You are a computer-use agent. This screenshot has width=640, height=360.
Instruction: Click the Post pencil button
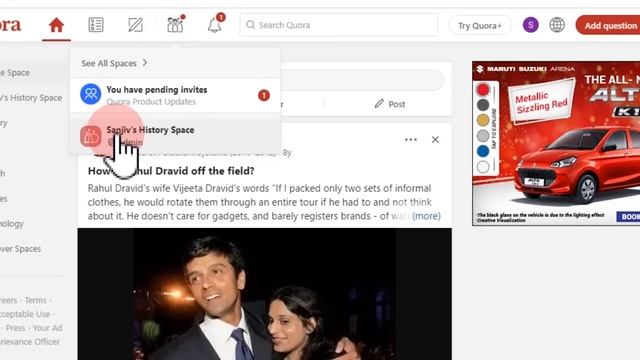(x=389, y=104)
